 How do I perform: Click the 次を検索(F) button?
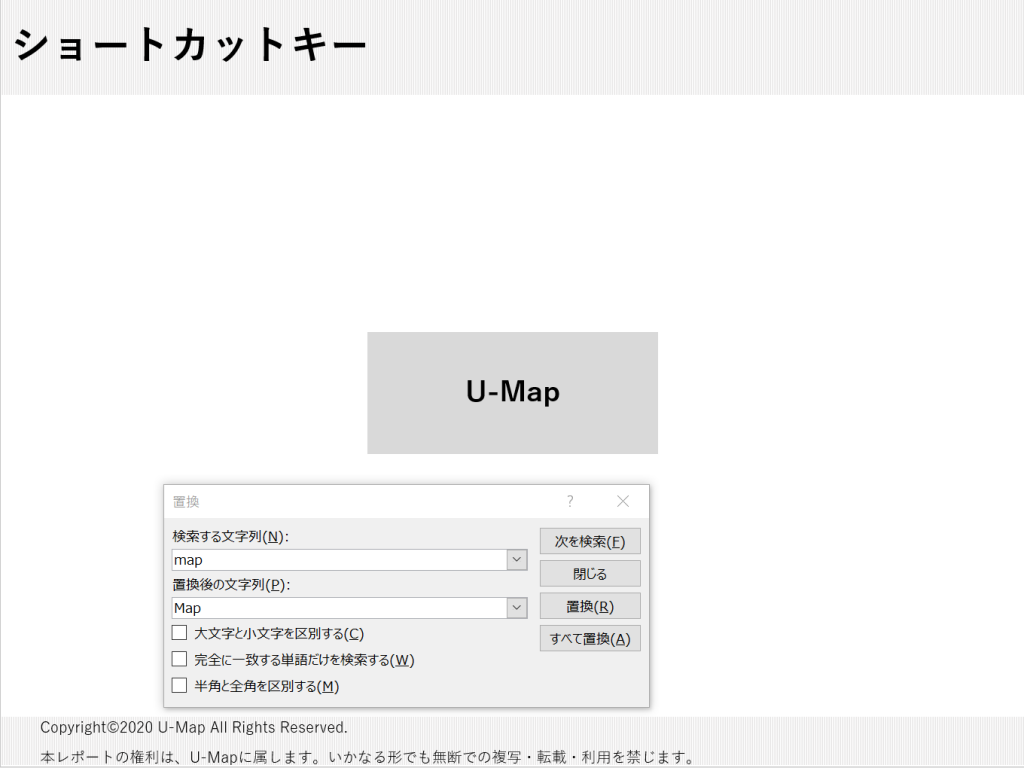(590, 541)
